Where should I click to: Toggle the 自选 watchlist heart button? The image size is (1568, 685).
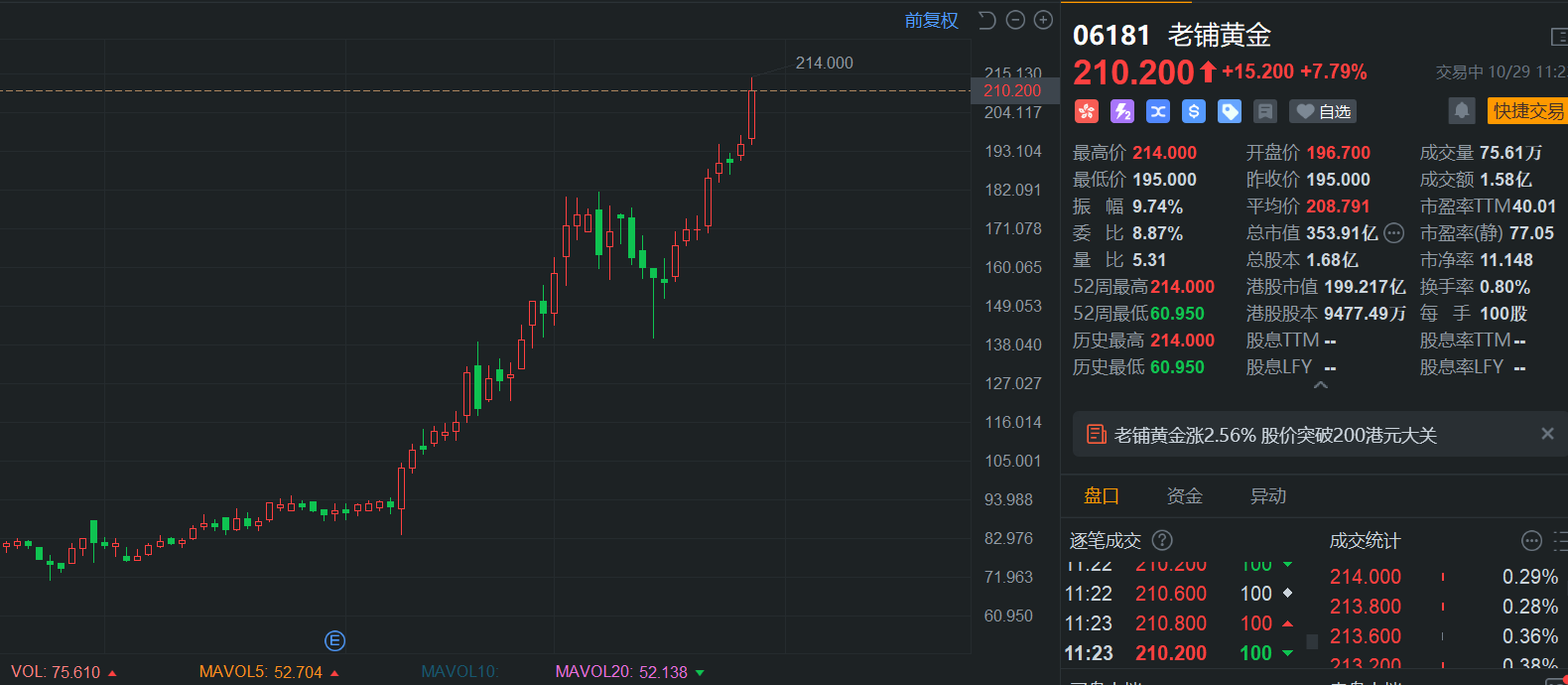point(1323,111)
